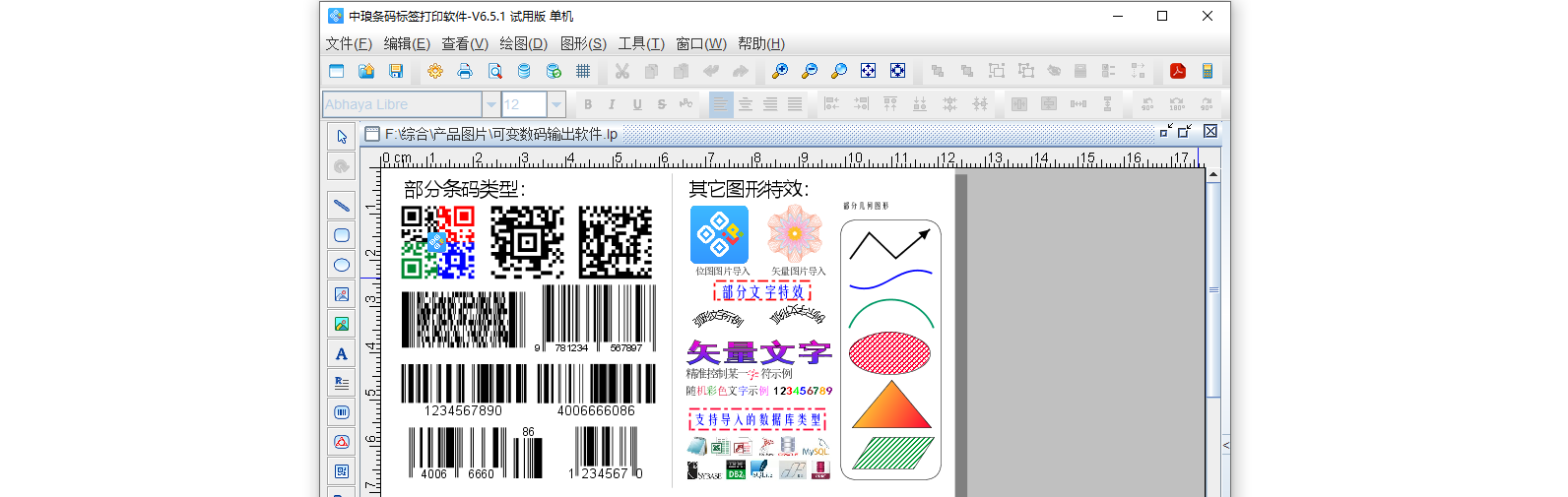Close the document tab panel
1568x497 pixels.
1210,131
